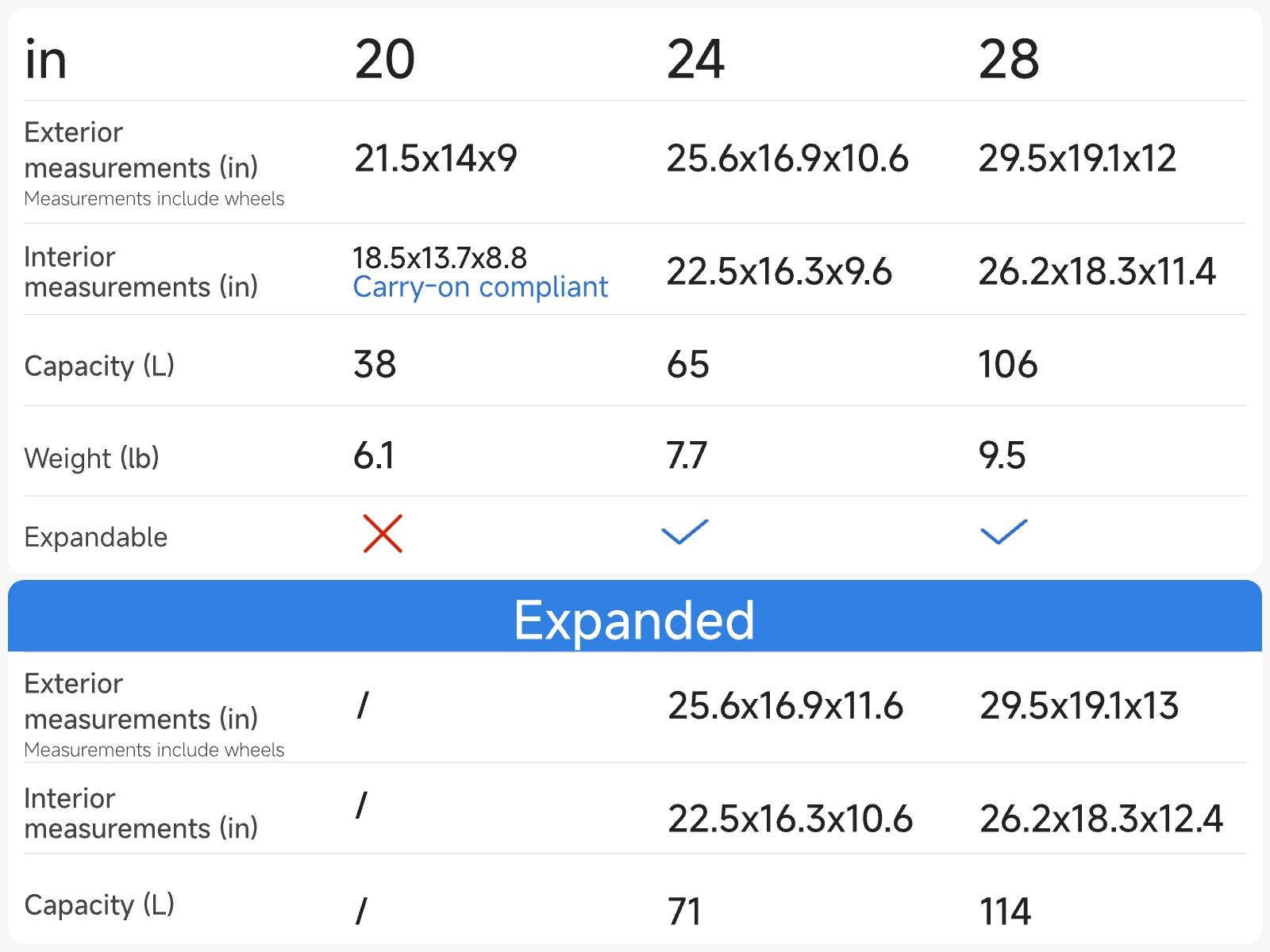The height and width of the screenshot is (952, 1270).
Task: Click the 21.5x14x9 exterior measurement
Action: (x=435, y=159)
